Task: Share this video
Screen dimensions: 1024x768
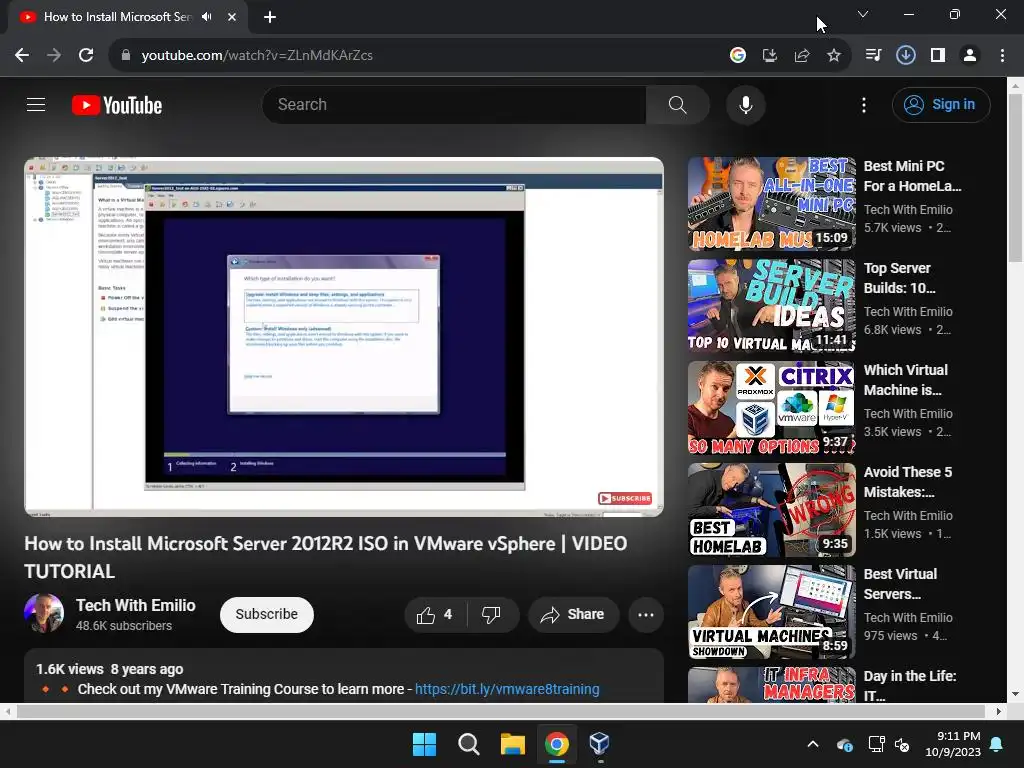Action: point(573,615)
